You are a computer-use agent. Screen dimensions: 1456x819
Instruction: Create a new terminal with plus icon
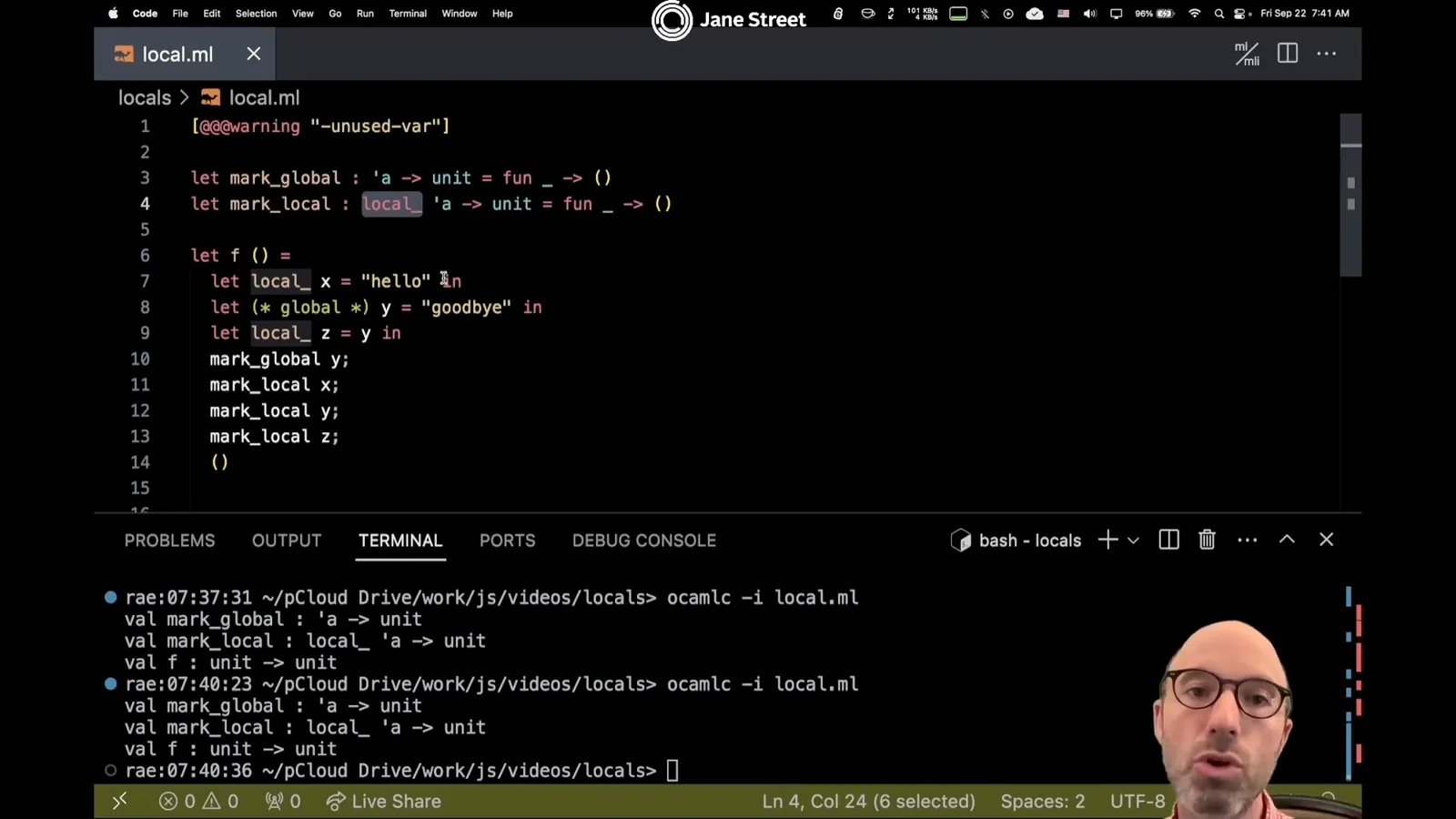tap(1107, 540)
